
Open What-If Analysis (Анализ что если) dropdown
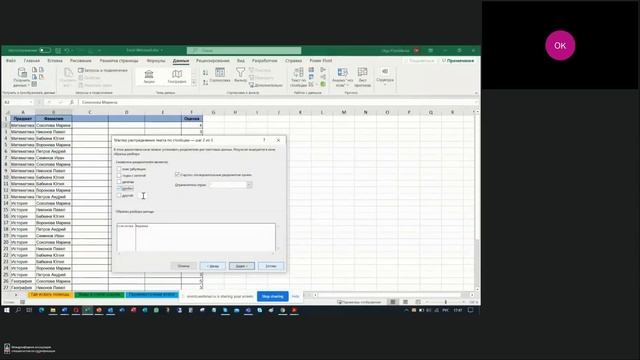point(342,77)
